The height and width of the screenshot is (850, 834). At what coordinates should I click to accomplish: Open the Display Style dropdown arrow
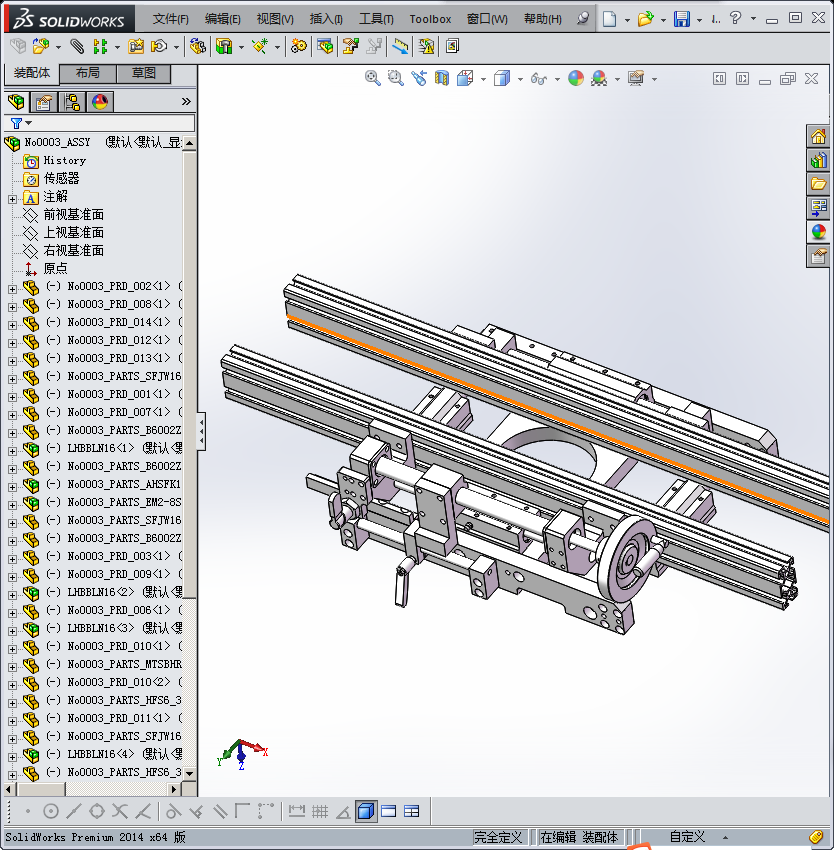pos(519,78)
